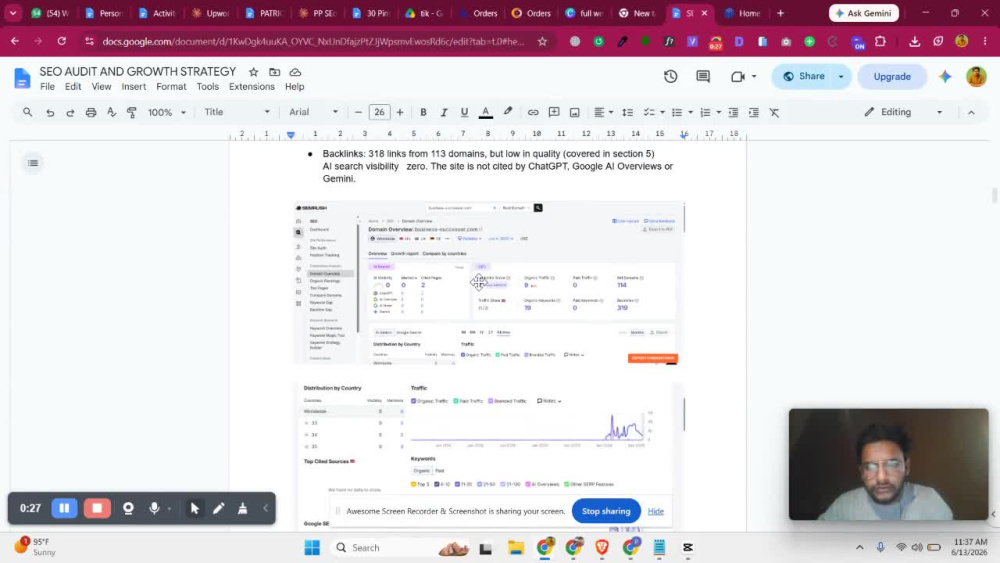1000x563 pixels.
Task: Collapse the toolbar menus with the chevron
Action: (971, 112)
